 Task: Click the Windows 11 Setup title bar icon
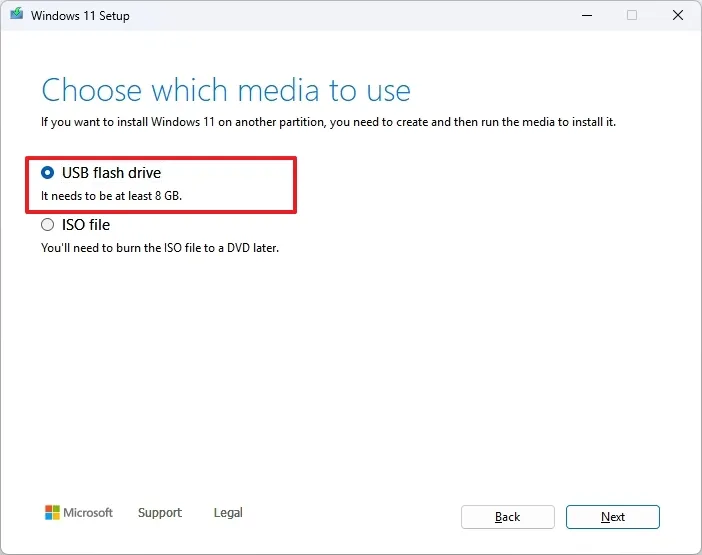point(17,15)
